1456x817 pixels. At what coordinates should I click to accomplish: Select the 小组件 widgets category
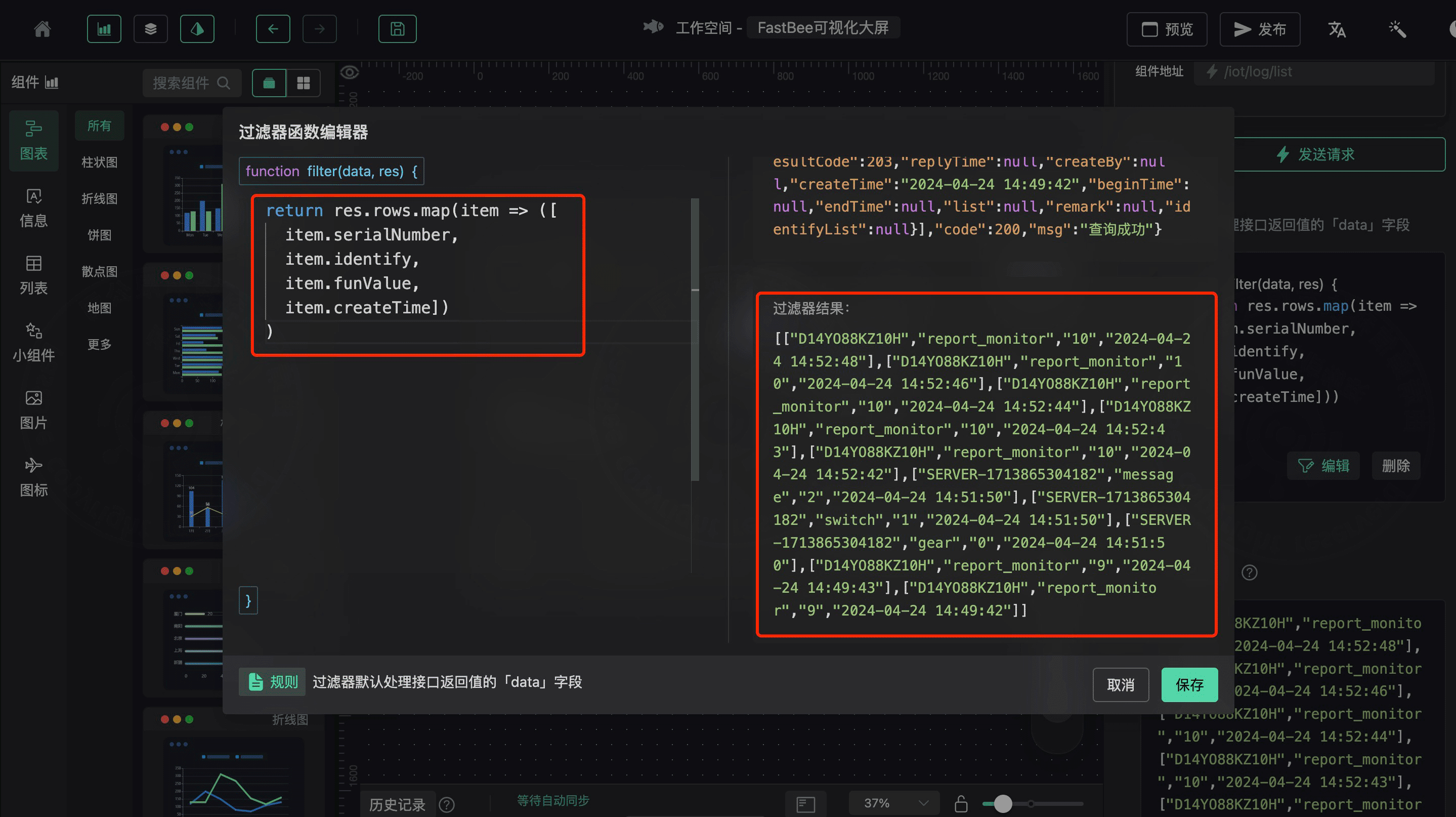[34, 343]
